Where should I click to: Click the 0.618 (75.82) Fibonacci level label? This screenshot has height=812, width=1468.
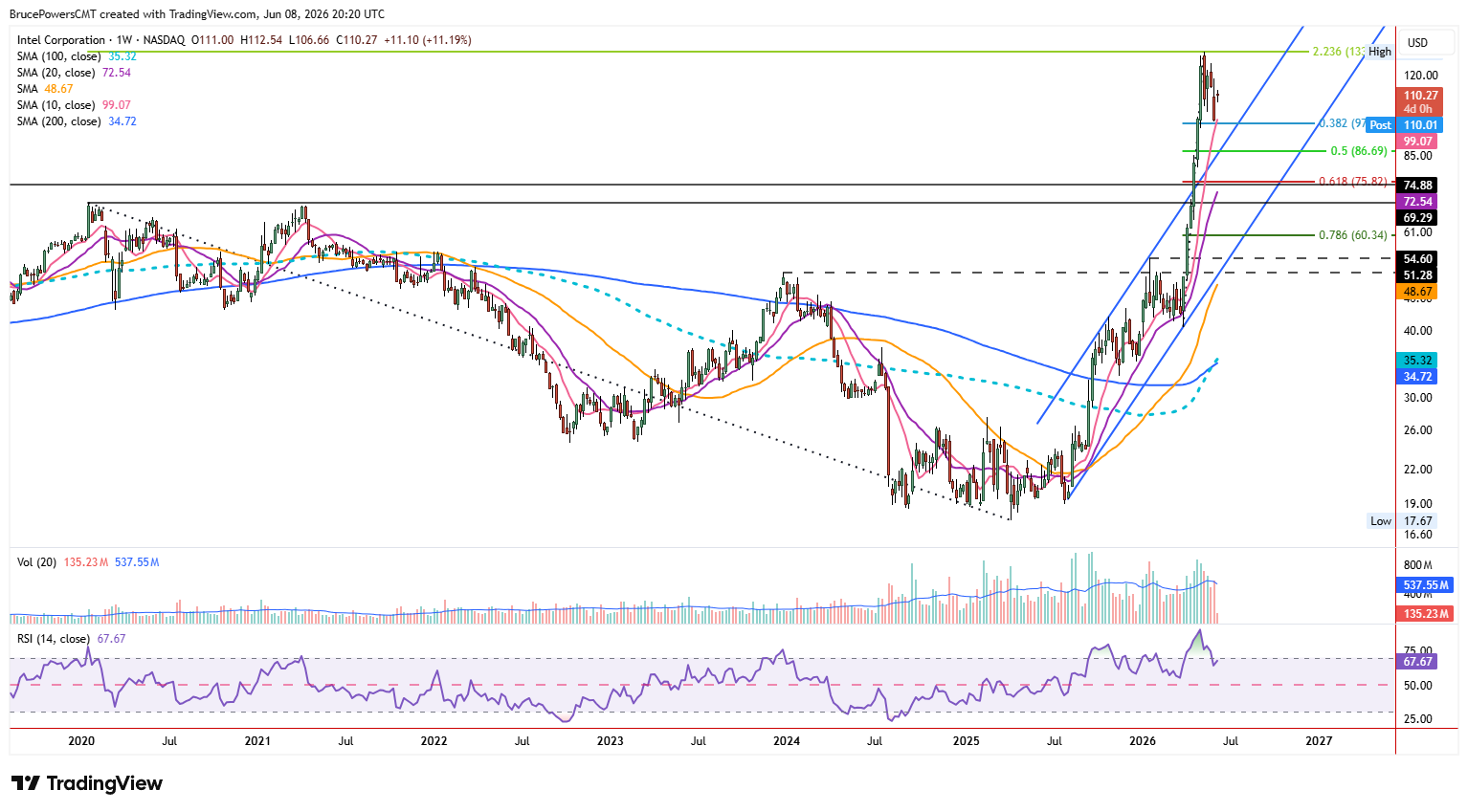coord(1353,182)
